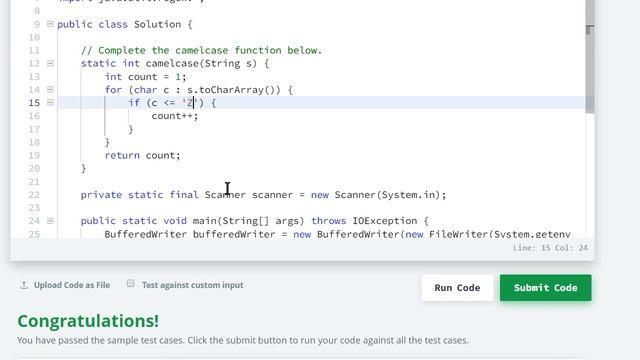Collapse the if block fold at line 15

(50, 102)
